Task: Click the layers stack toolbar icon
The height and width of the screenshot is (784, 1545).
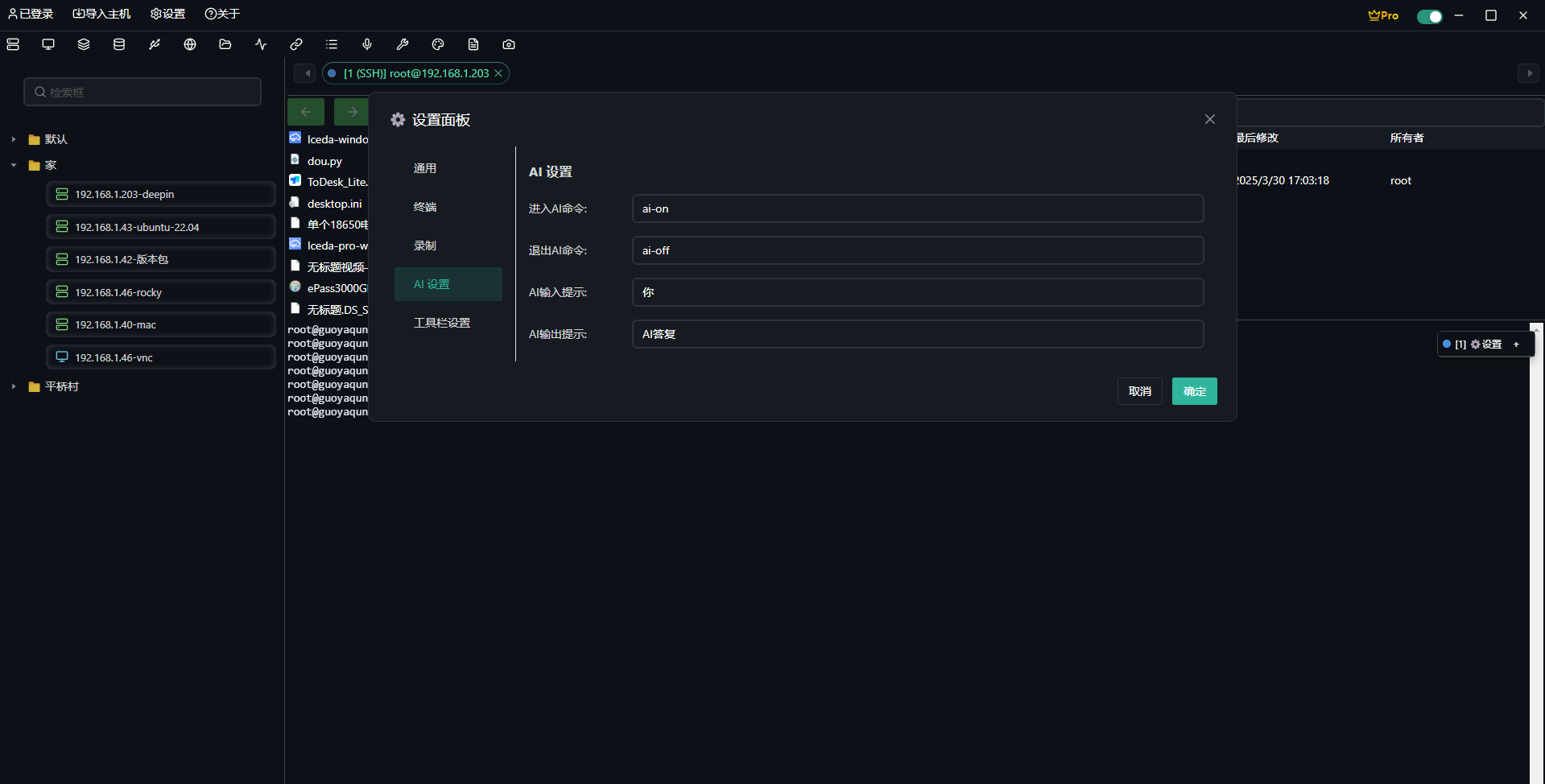Action: click(x=84, y=44)
